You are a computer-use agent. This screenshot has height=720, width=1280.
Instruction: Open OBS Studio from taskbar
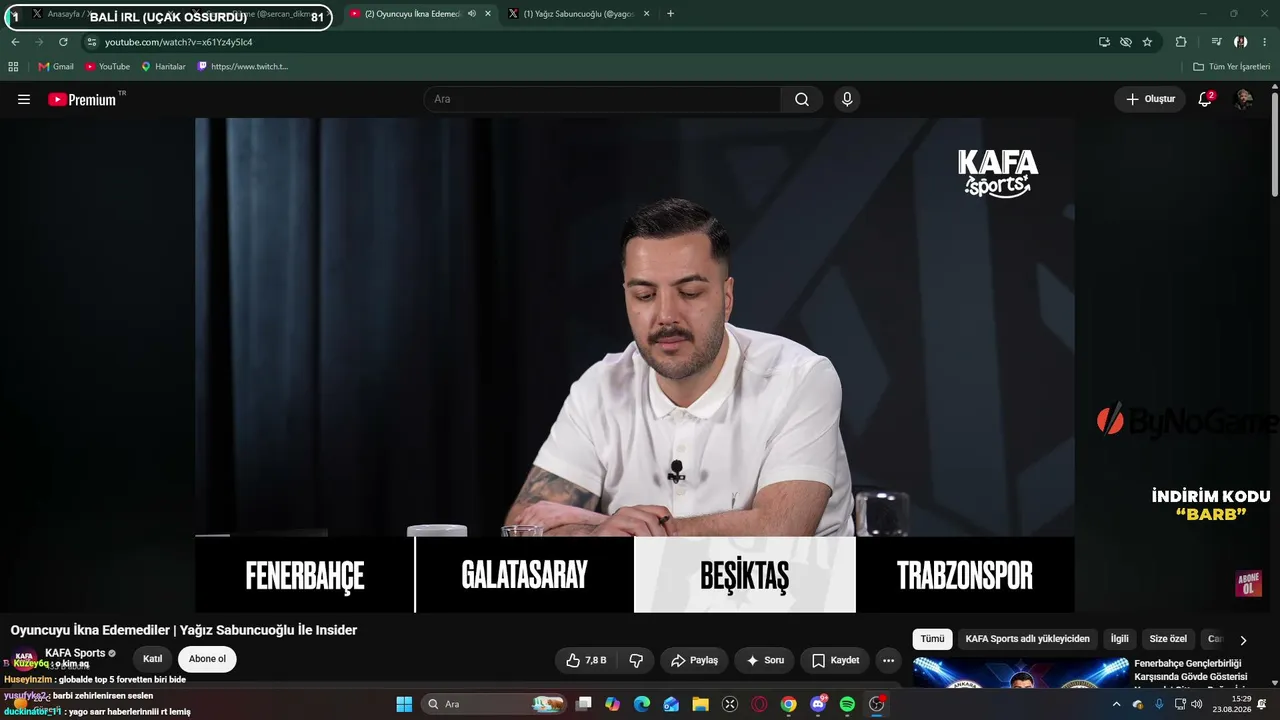click(877, 704)
